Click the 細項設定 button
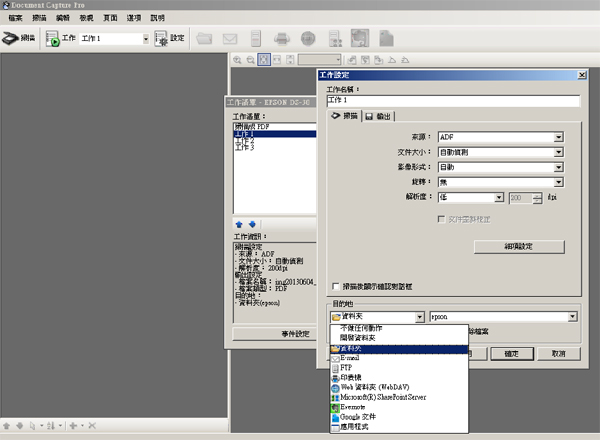Screen dimensions: 600x440 [519, 246]
